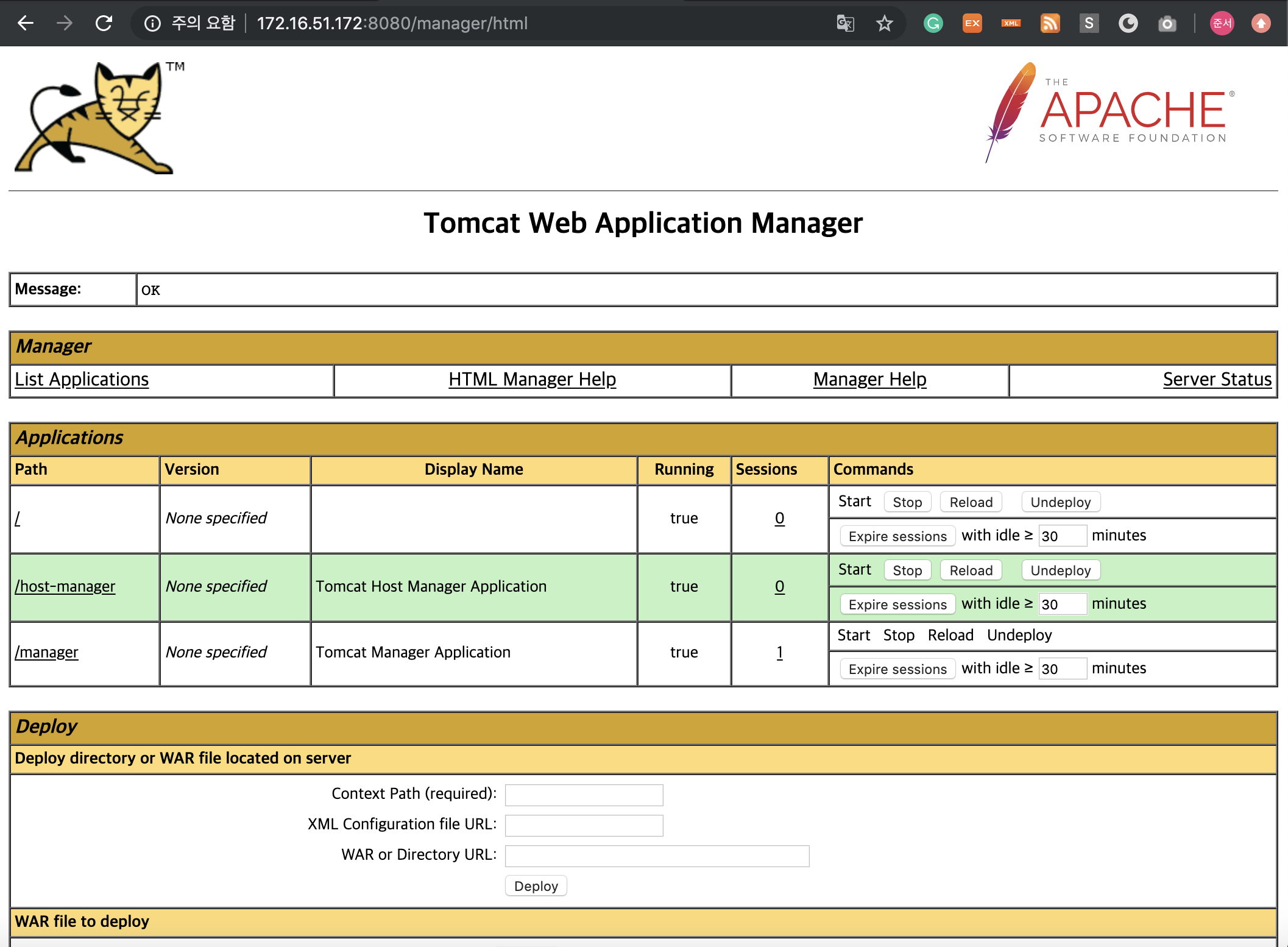This screenshot has width=1288, height=947.
Task: Expire sessions for the root / application
Action: tap(897, 536)
